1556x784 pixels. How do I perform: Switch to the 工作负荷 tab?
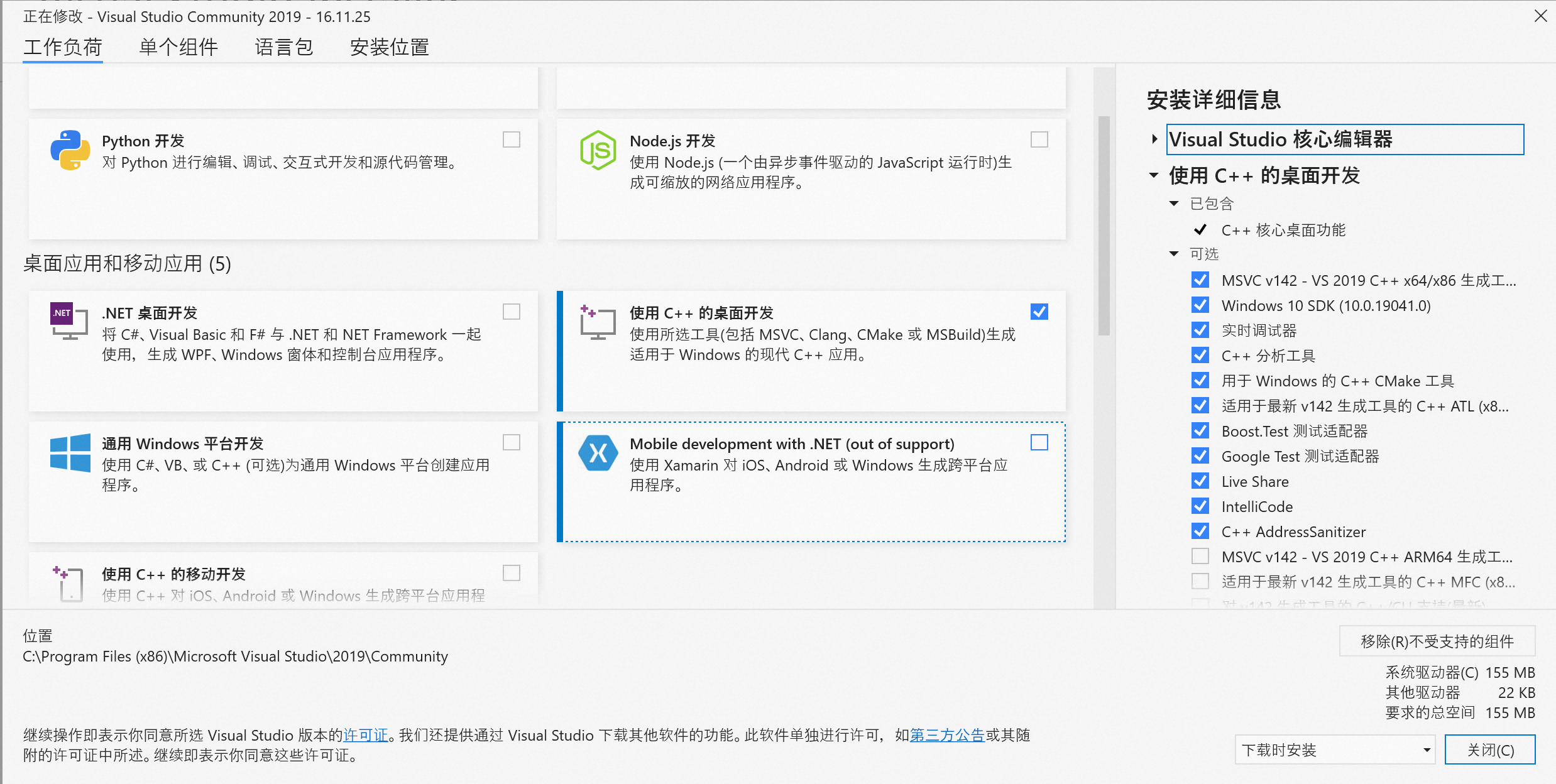click(63, 47)
